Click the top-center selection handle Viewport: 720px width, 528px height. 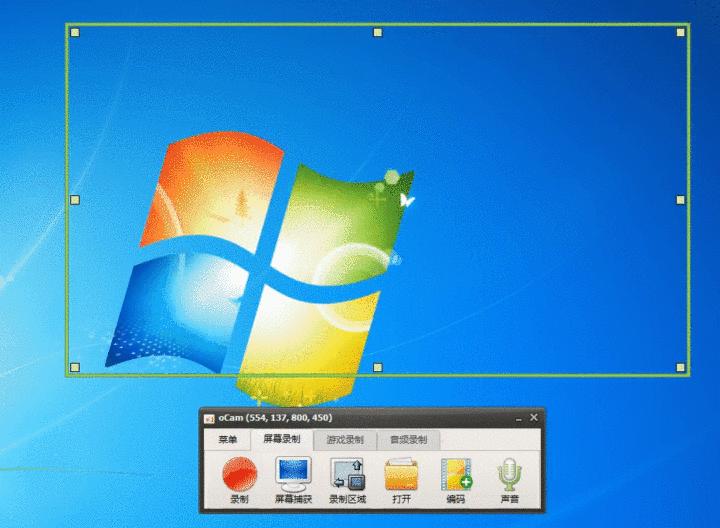pyautogui.click(x=377, y=33)
